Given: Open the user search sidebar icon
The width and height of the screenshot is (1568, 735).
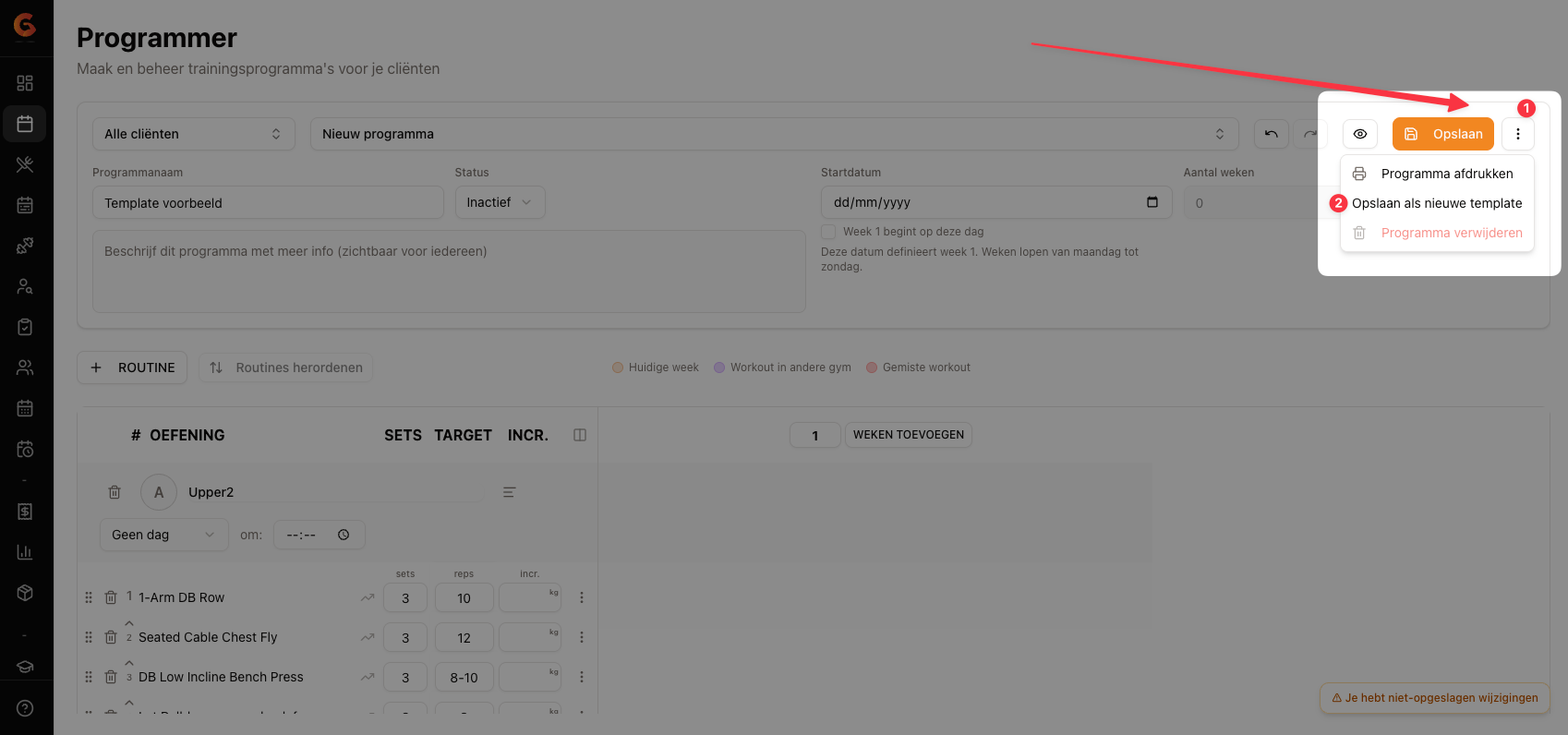Looking at the screenshot, I should pyautogui.click(x=25, y=286).
